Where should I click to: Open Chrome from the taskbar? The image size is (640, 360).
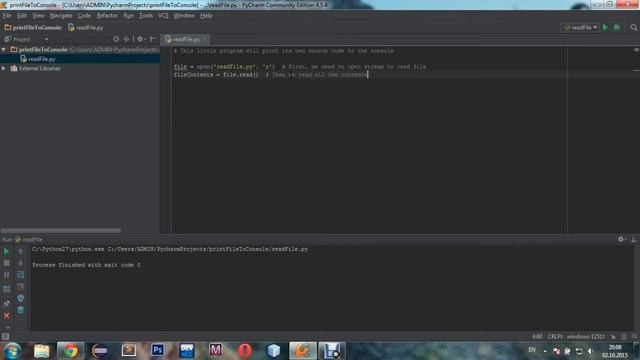coord(70,351)
